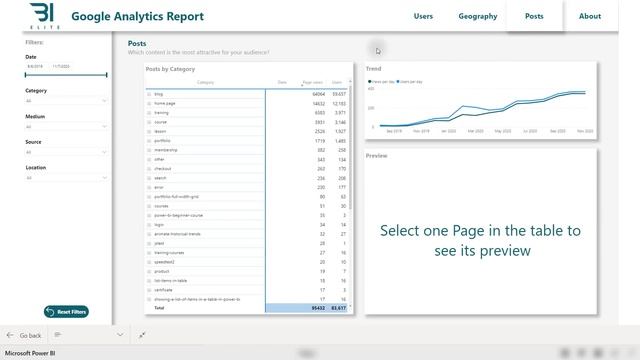This screenshot has height=360, width=640.
Task: Click the Trend line chart
Action: tap(482, 109)
